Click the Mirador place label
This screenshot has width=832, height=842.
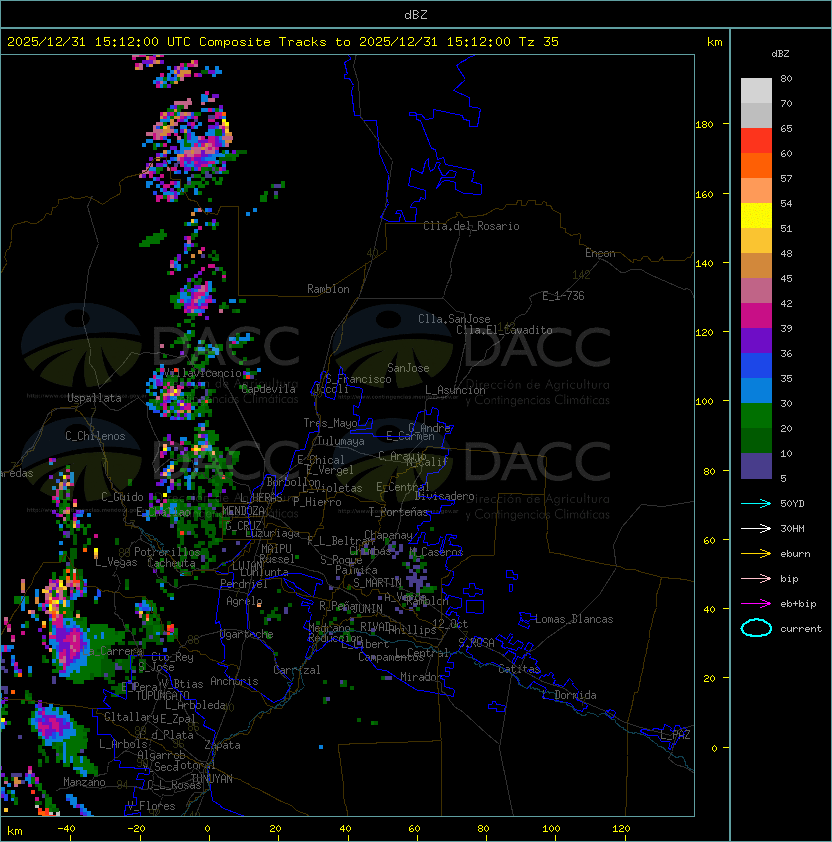point(421,677)
